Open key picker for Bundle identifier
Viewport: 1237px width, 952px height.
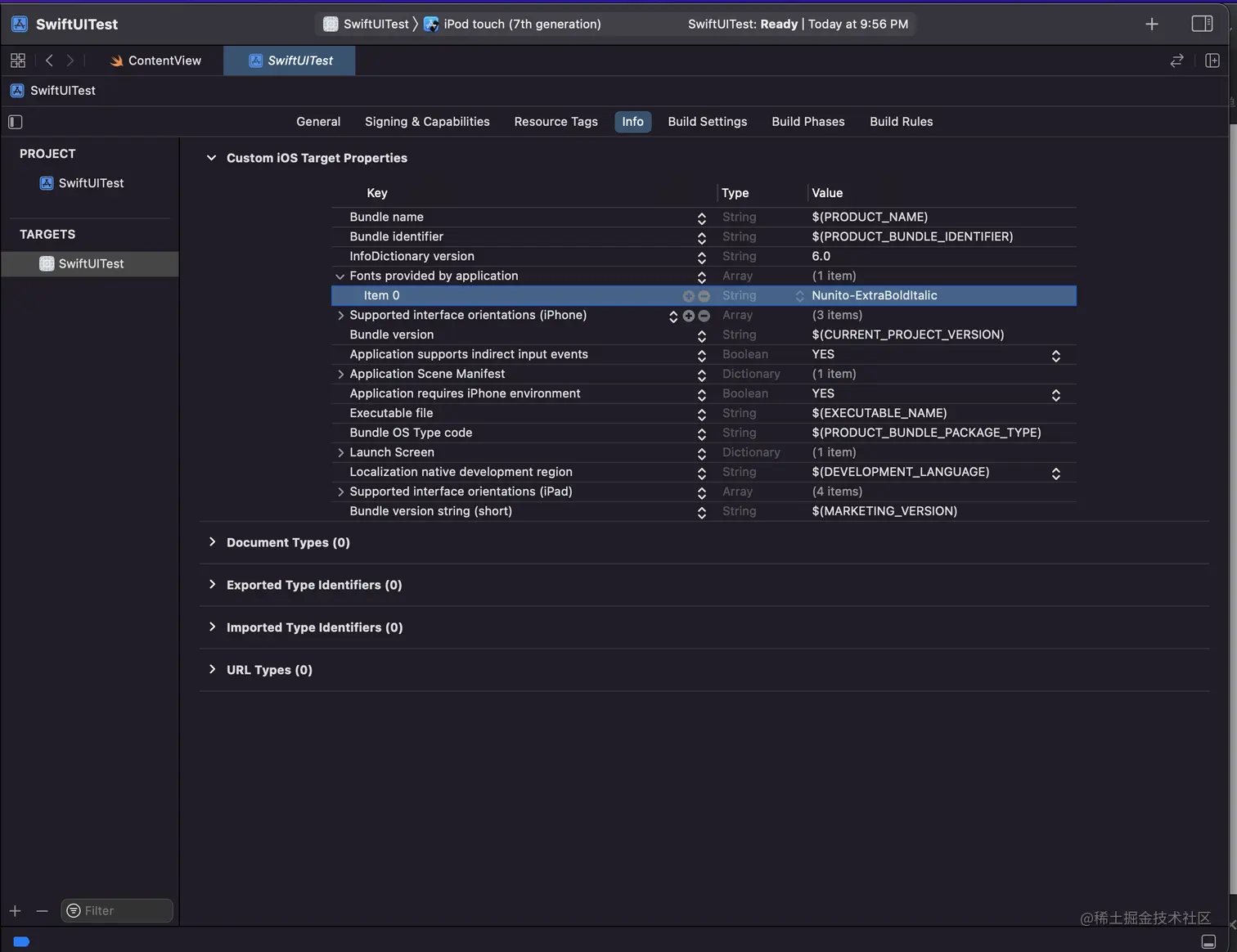tap(702, 238)
